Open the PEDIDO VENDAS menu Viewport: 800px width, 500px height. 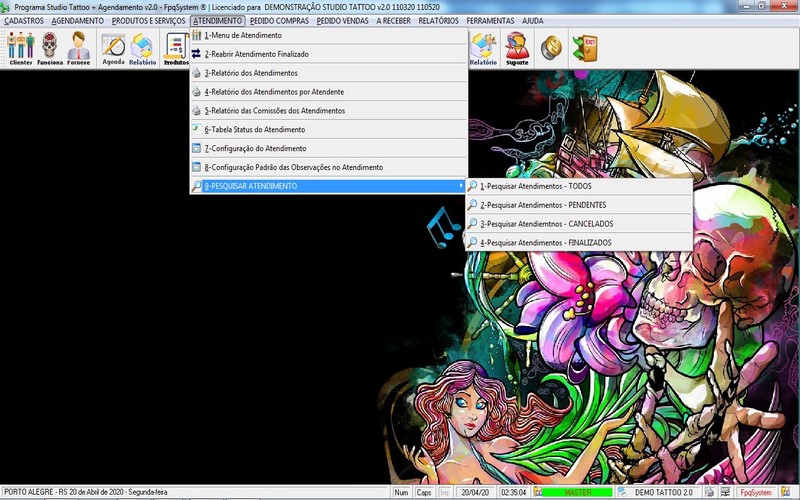tap(342, 21)
